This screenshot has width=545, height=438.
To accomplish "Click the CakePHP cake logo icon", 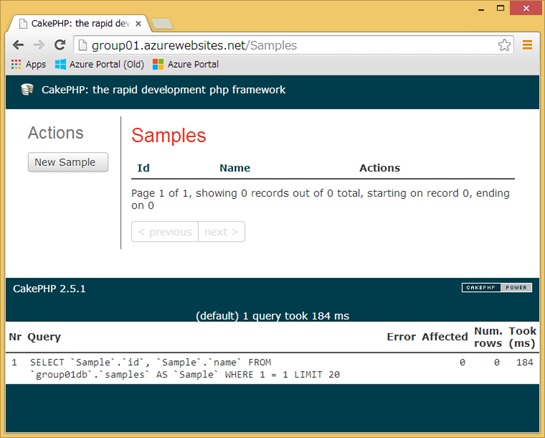I will [x=27, y=90].
